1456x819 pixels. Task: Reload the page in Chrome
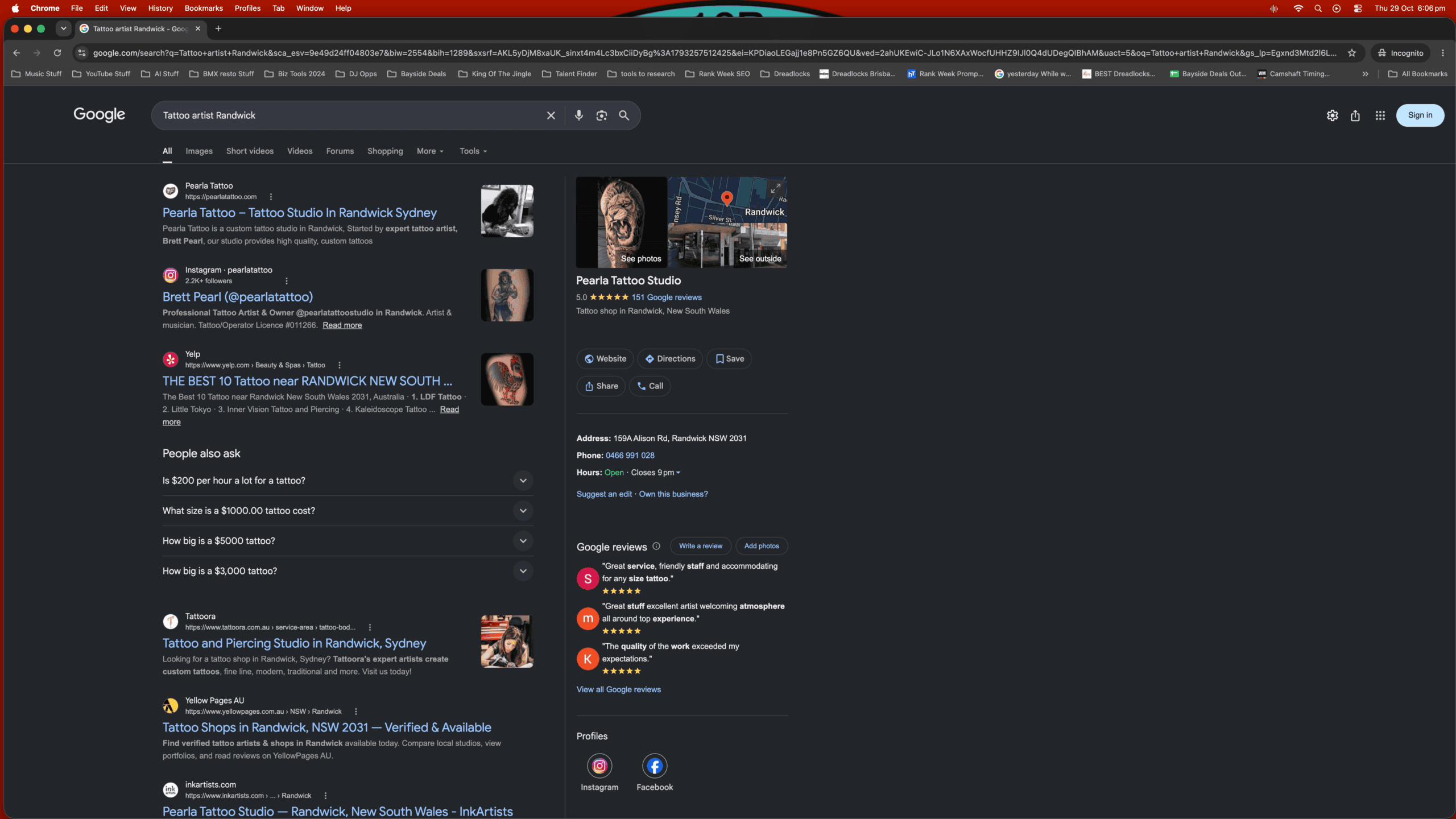pyautogui.click(x=57, y=53)
